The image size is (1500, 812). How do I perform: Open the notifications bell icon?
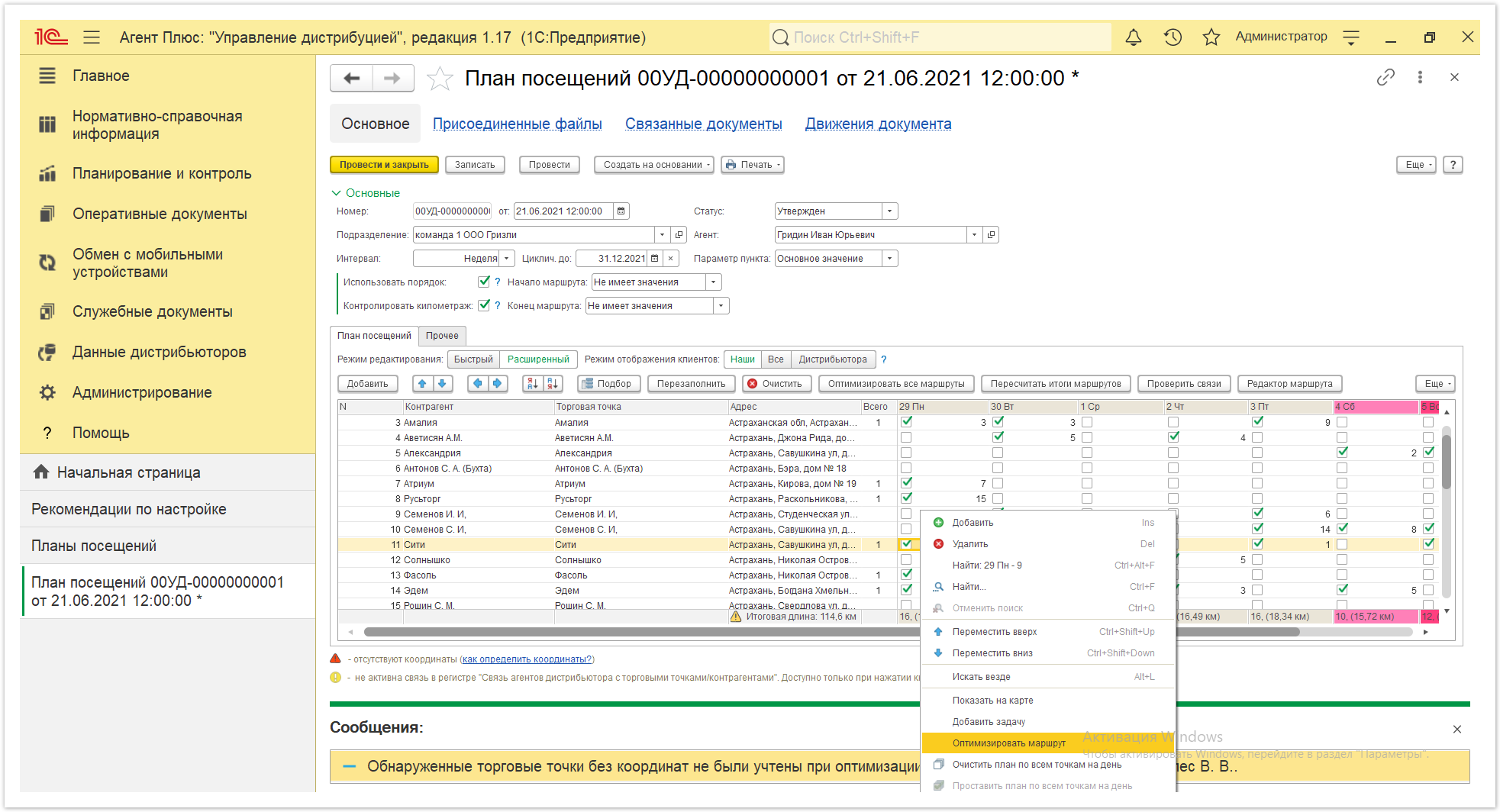(1134, 37)
